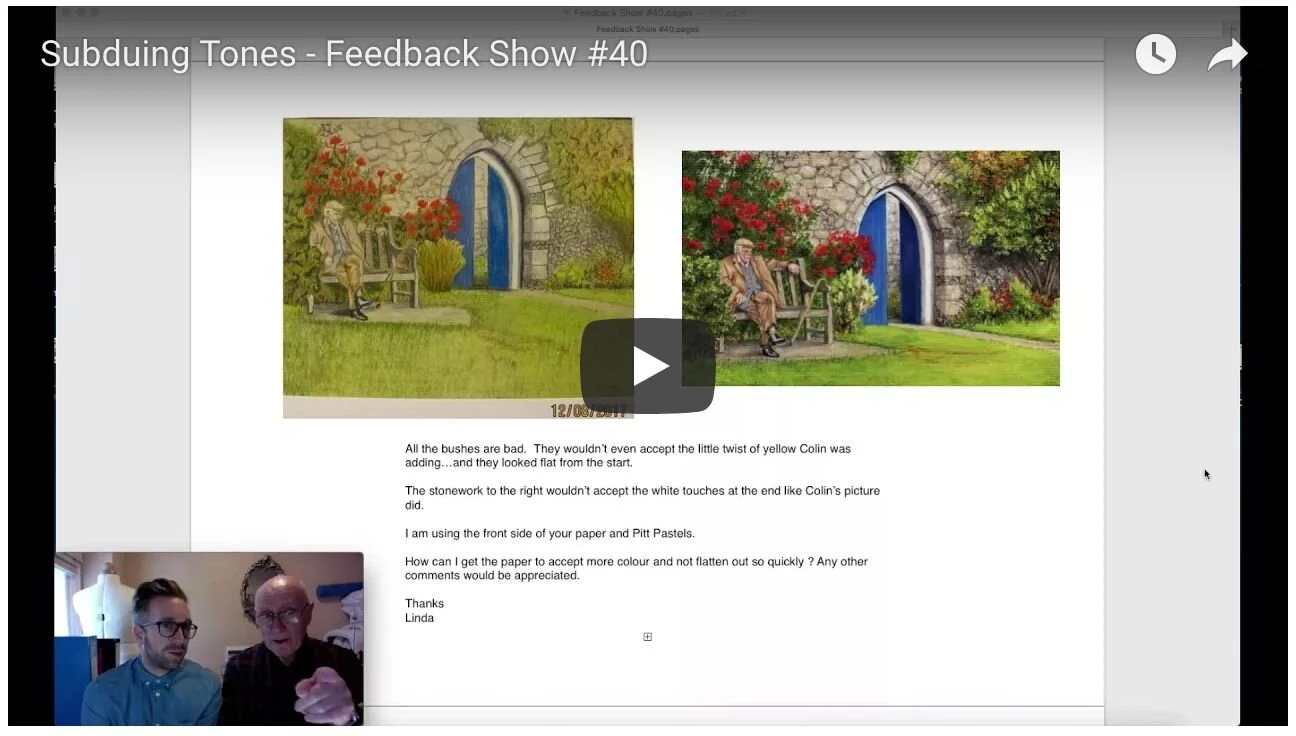Image resolution: width=1296 pixels, height=736 pixels.
Task: Click the Share arrow icon
Action: 1227,55
